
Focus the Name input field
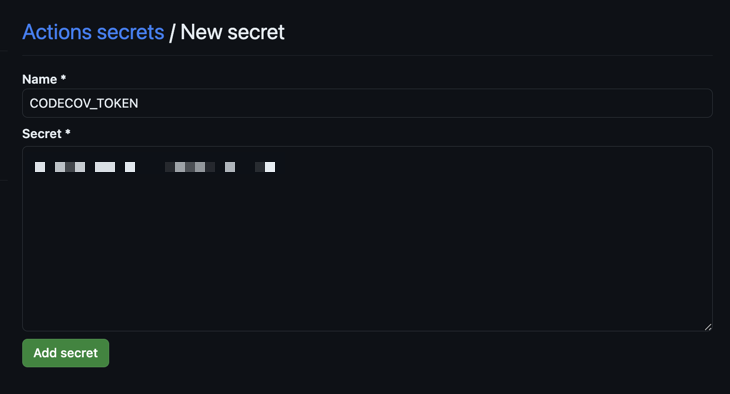[367, 103]
